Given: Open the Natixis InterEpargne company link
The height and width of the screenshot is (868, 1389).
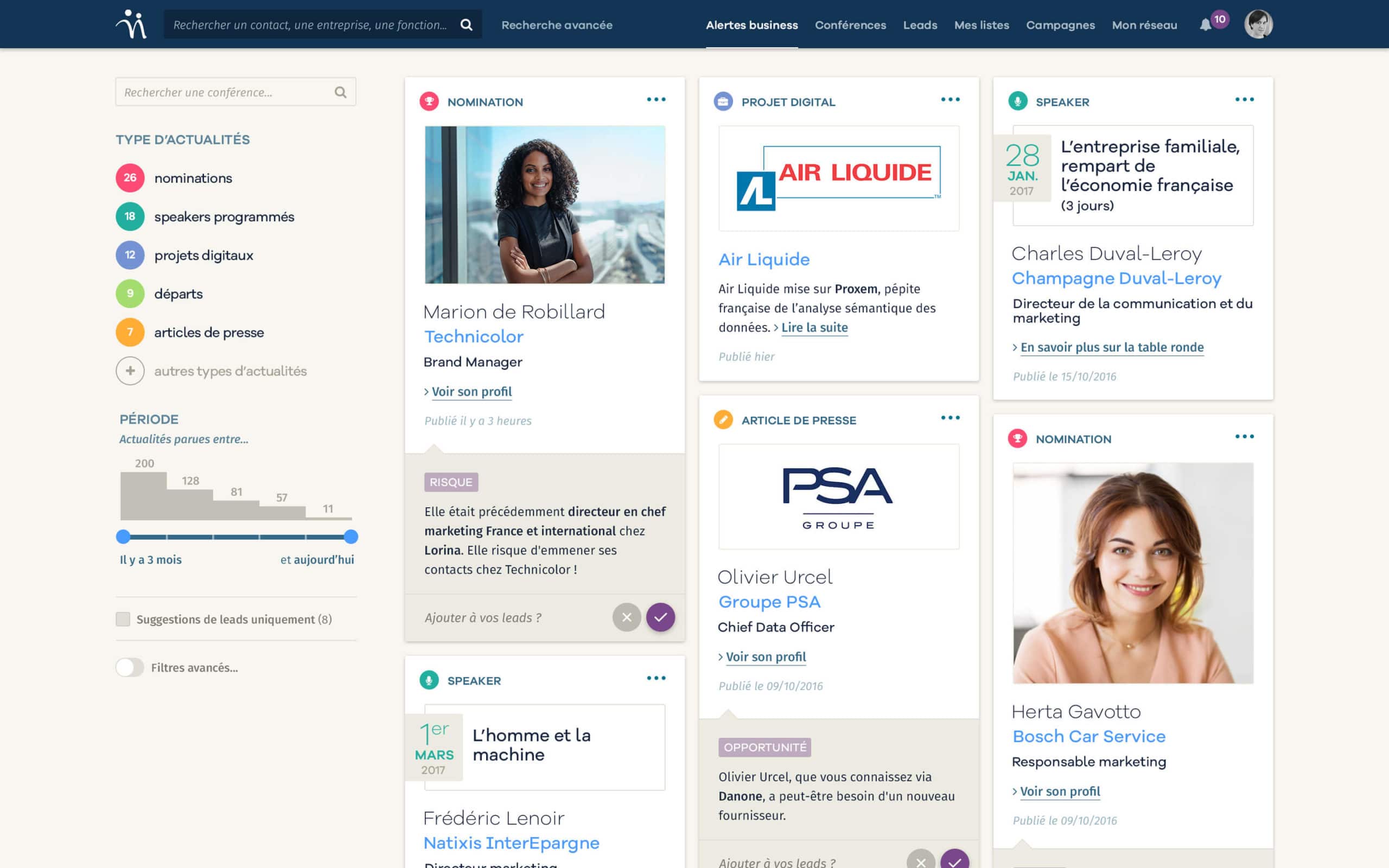Looking at the screenshot, I should point(512,843).
